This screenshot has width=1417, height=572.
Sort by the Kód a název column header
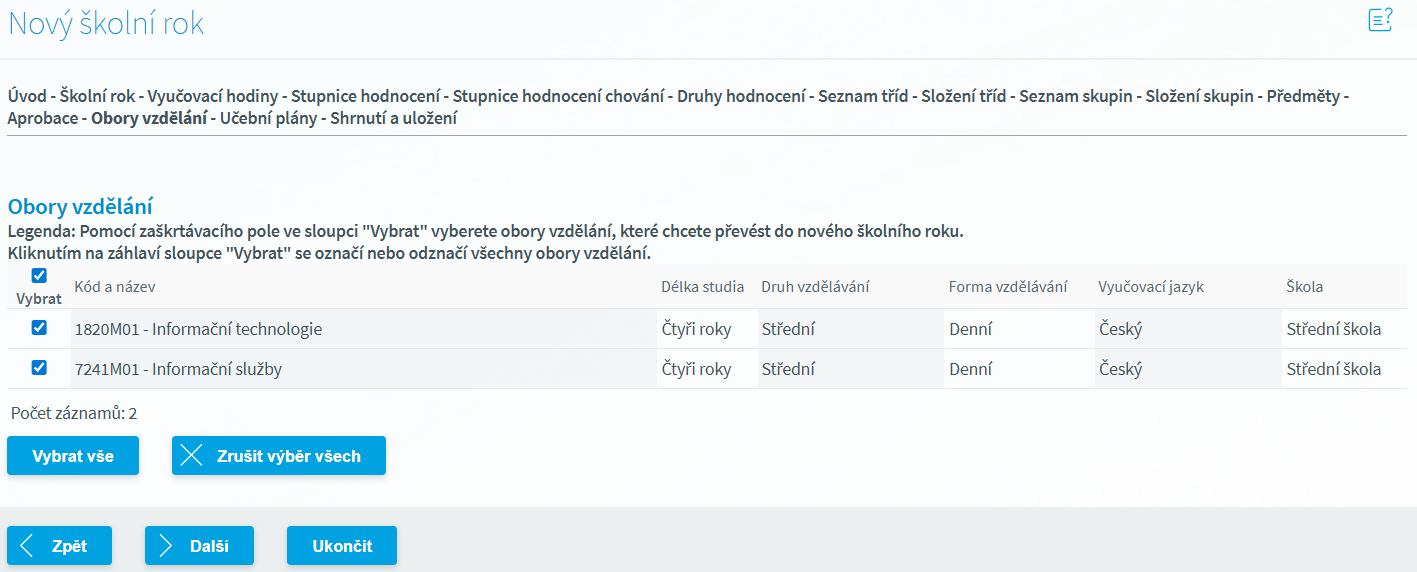tap(115, 287)
